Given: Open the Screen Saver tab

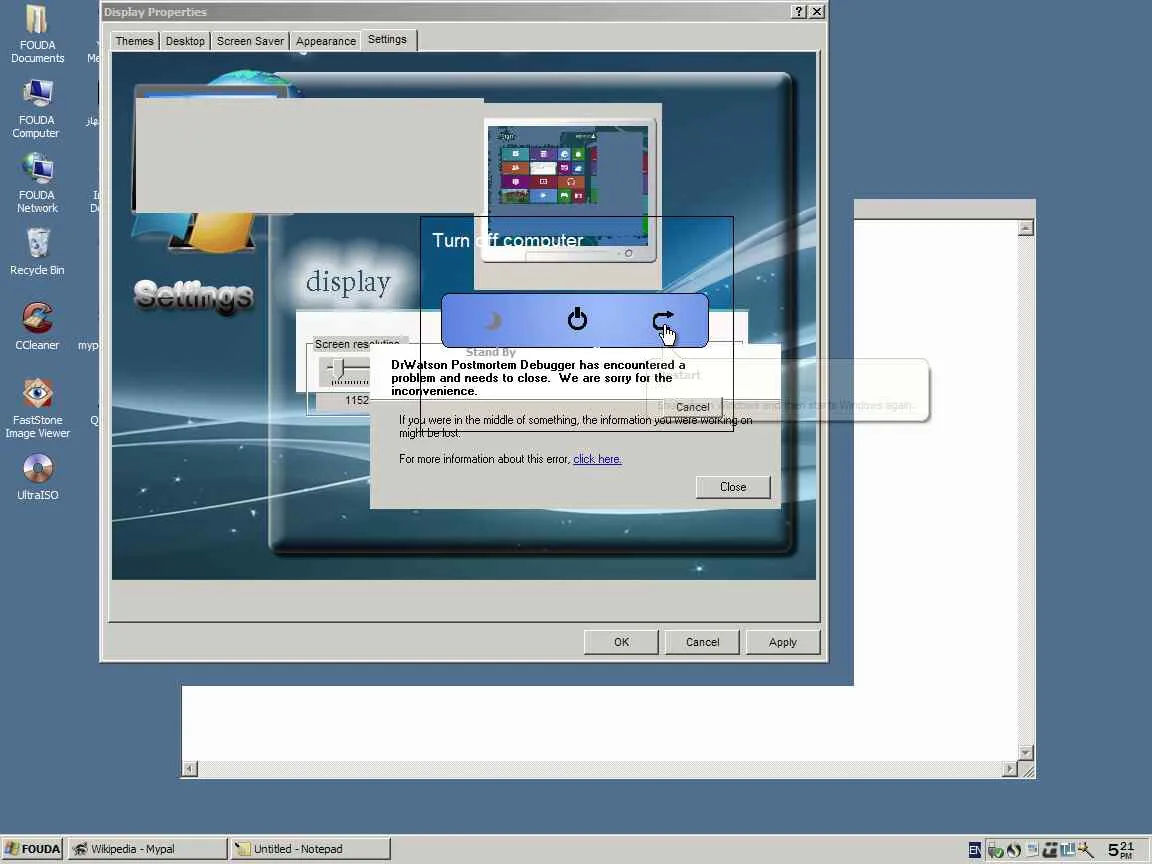Looking at the screenshot, I should [250, 41].
